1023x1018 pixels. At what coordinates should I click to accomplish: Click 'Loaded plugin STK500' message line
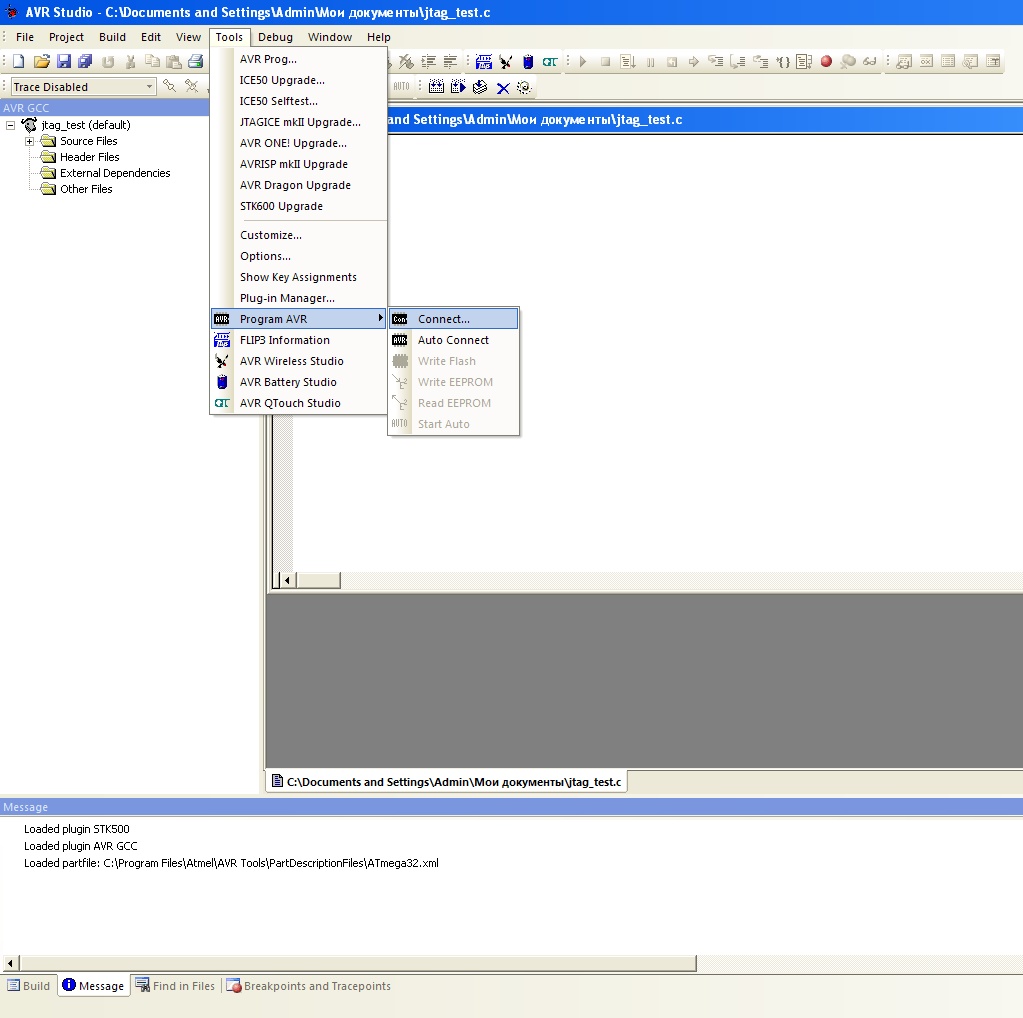[x=77, y=829]
